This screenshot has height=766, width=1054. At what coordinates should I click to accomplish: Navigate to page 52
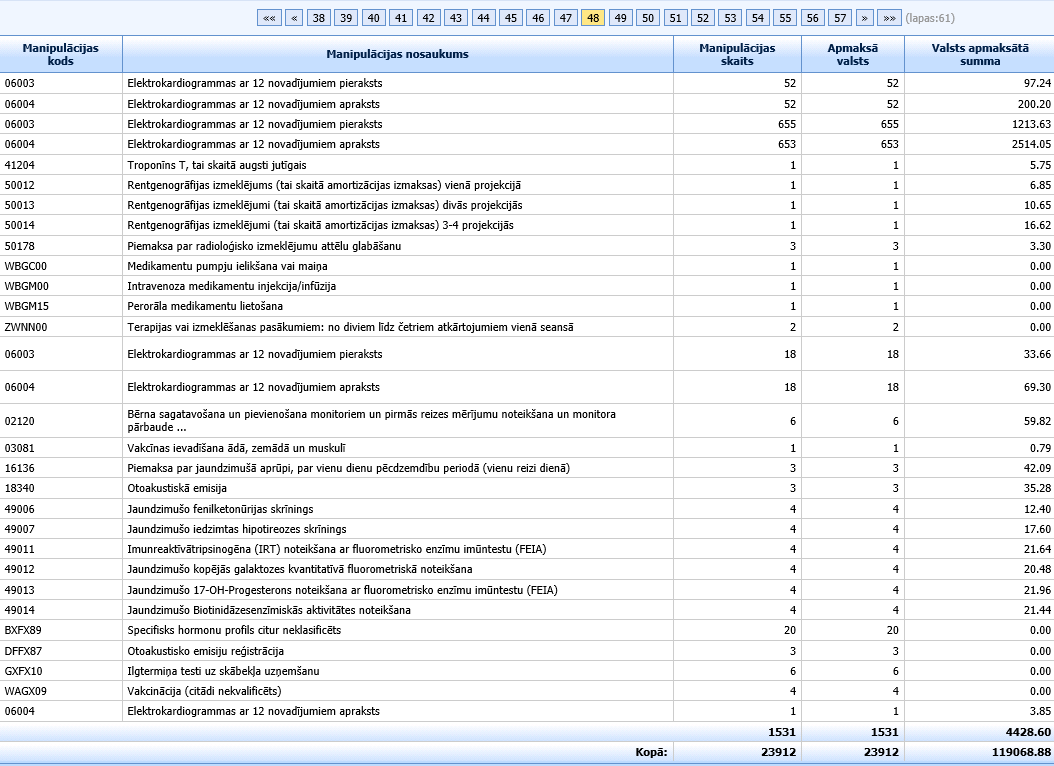(702, 18)
